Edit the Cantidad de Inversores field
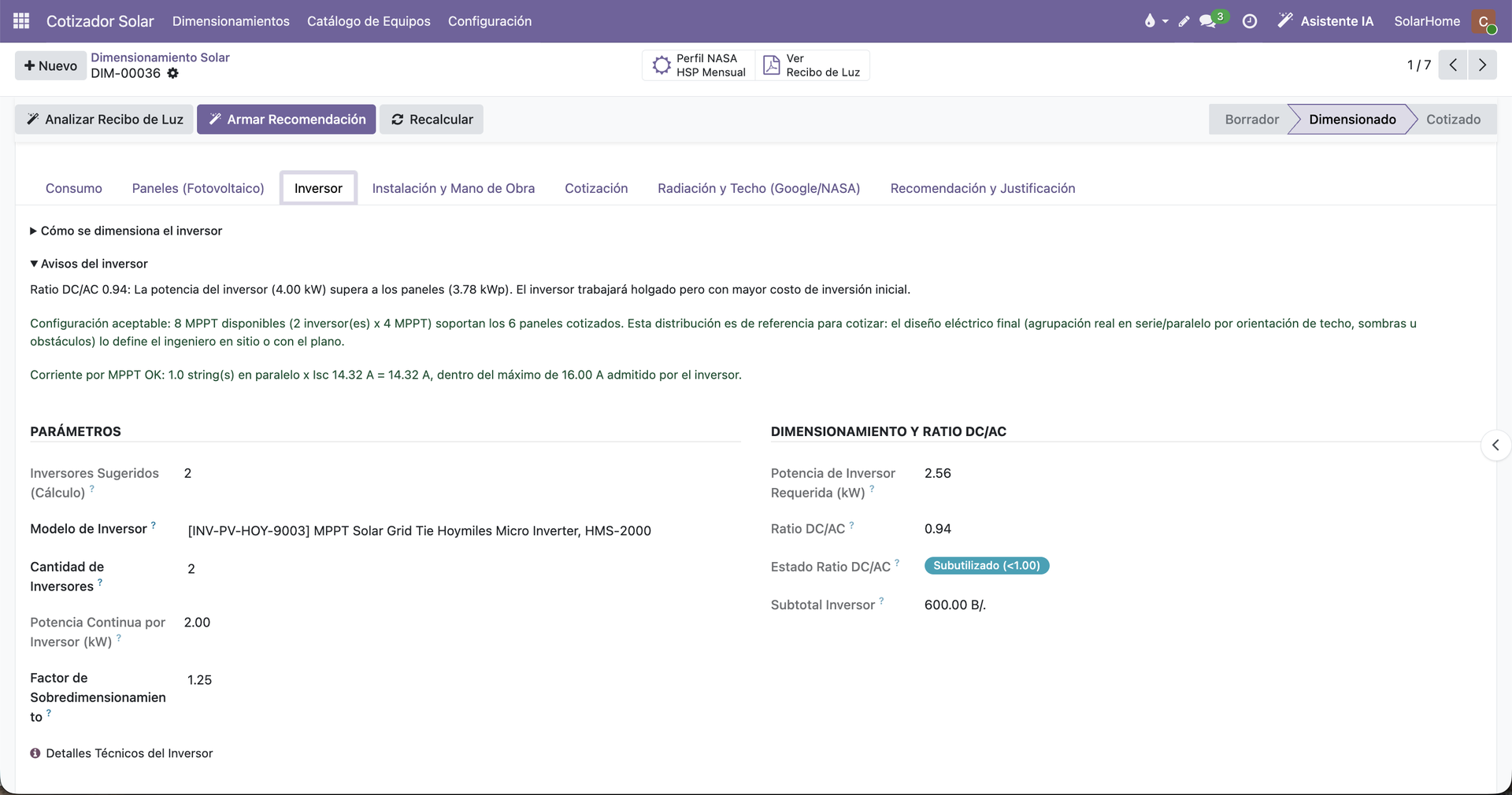 463,569
